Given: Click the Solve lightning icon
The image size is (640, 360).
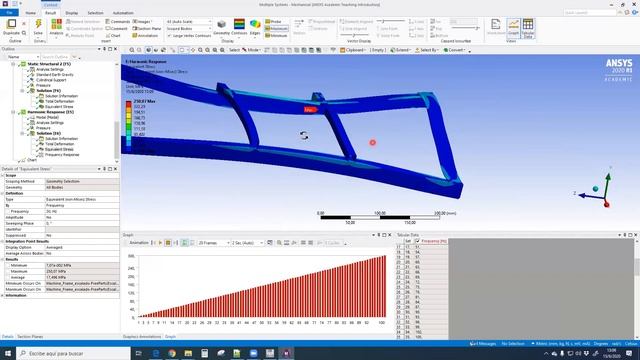Looking at the screenshot, I should coord(38,24).
